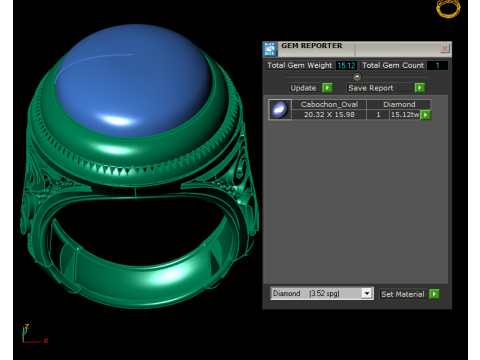Click the Set Material label button

403,294
